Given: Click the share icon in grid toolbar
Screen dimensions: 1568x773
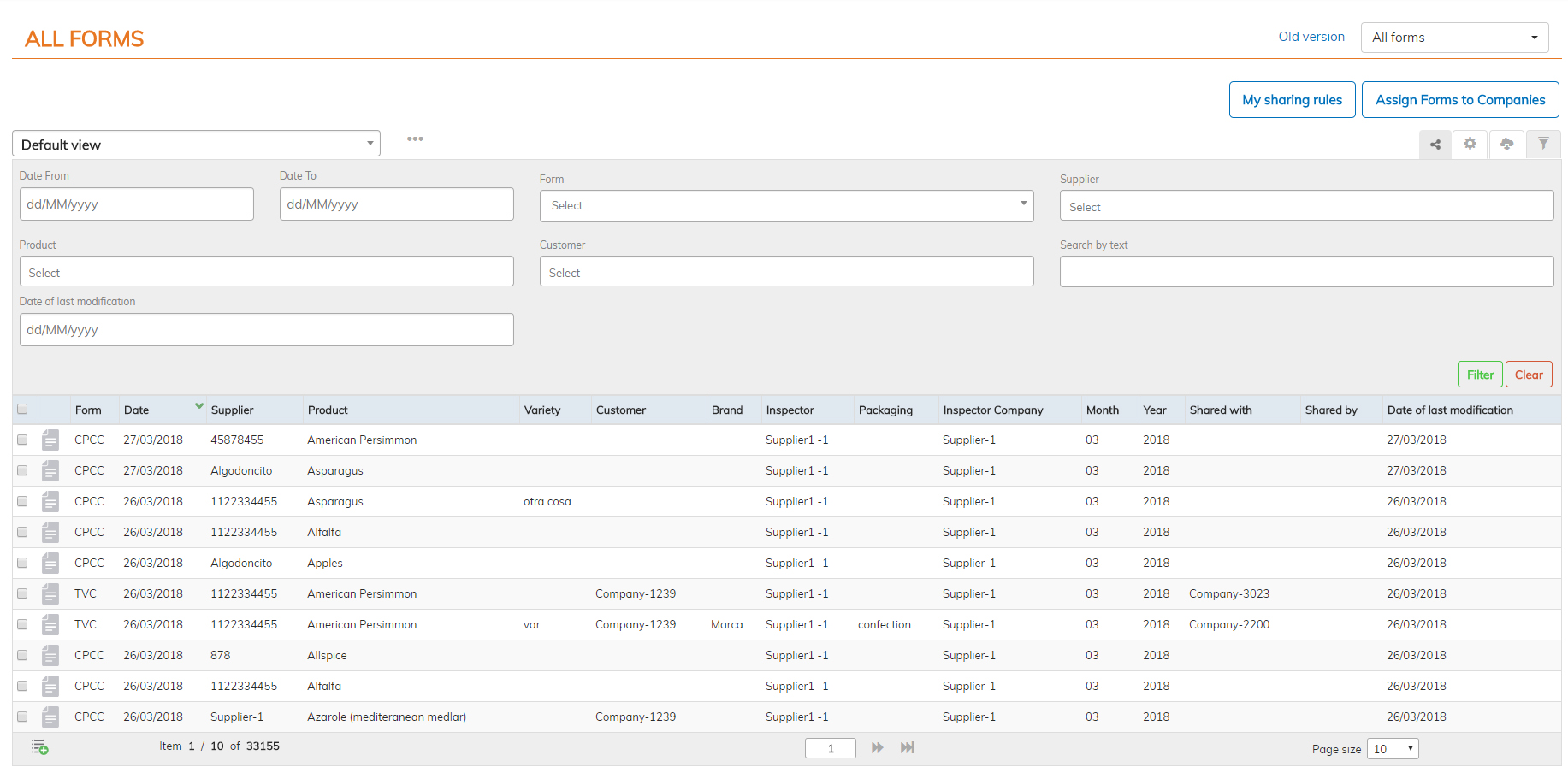Looking at the screenshot, I should point(1435,145).
